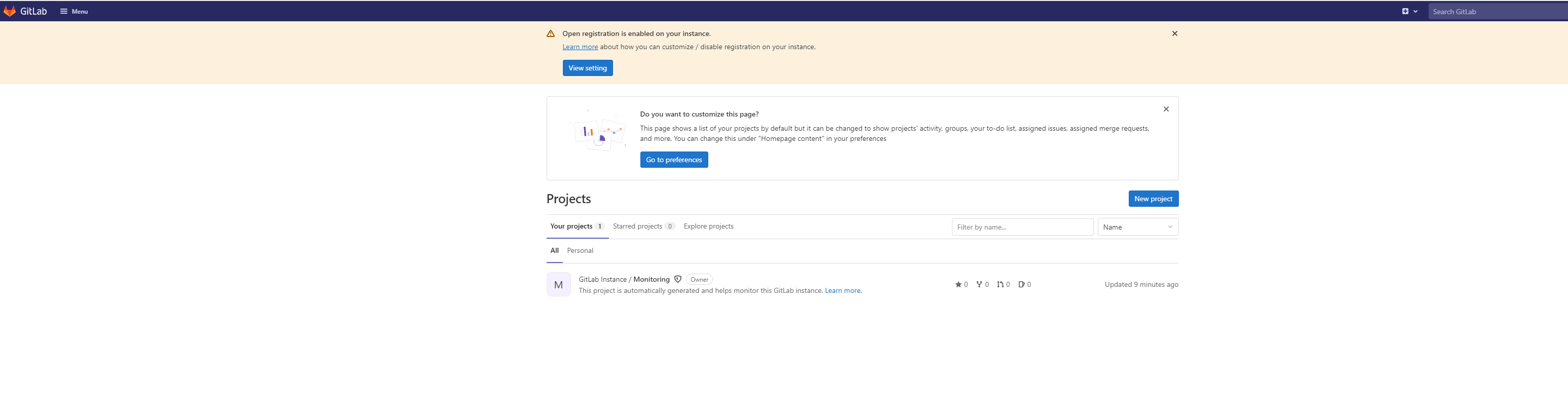Click Go to preferences button
1568x414 pixels.
(x=674, y=160)
